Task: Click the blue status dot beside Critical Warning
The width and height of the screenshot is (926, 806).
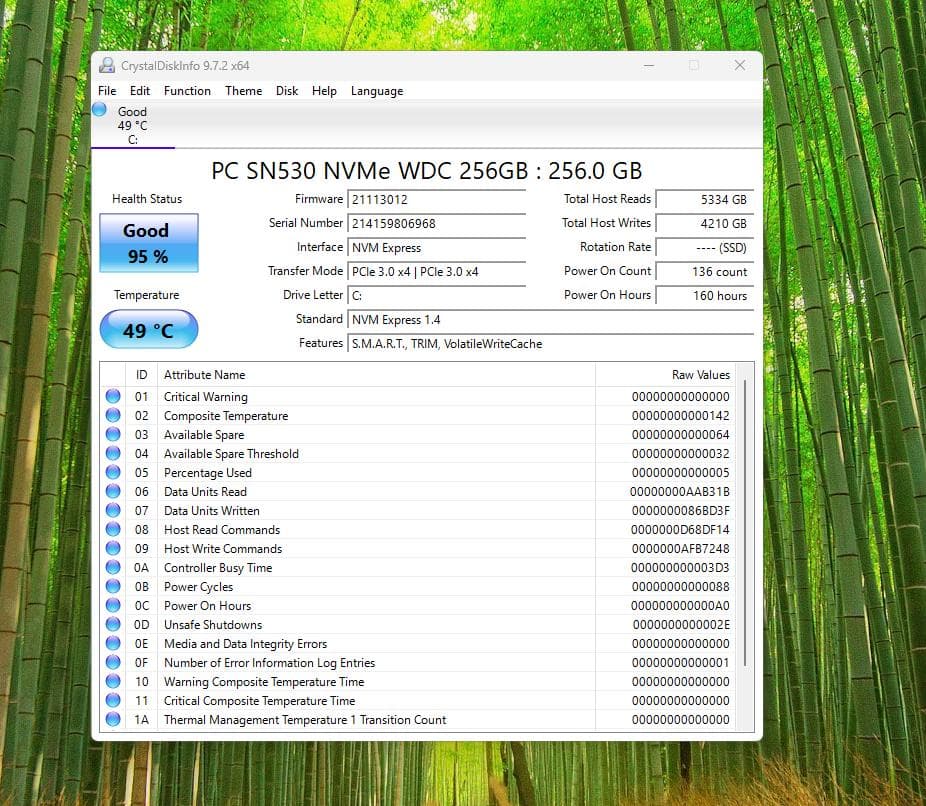Action: [x=113, y=396]
